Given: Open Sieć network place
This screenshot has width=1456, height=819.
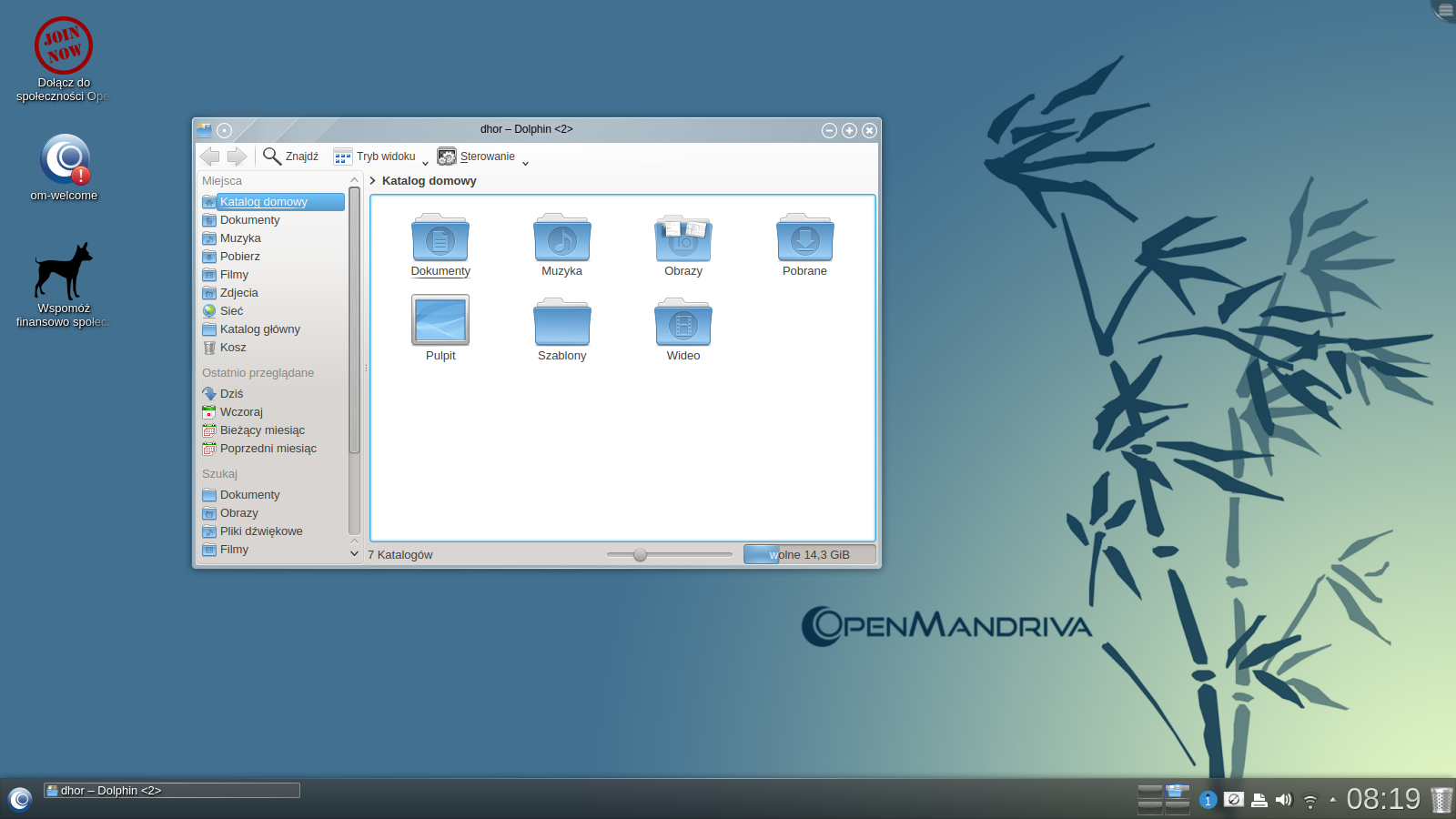Looking at the screenshot, I should [x=273, y=311].
